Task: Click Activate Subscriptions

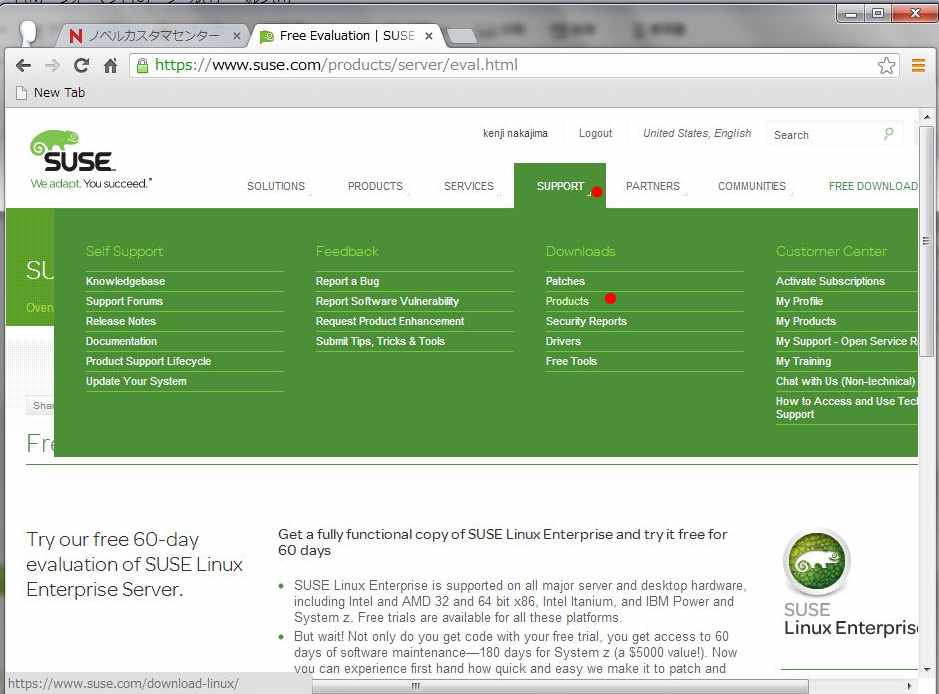Action: point(830,281)
